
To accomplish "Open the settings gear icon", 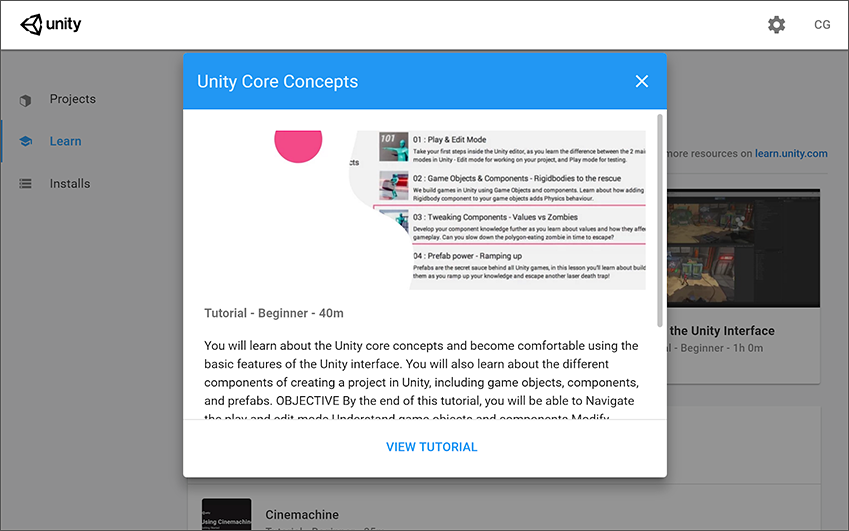I will (776, 25).
